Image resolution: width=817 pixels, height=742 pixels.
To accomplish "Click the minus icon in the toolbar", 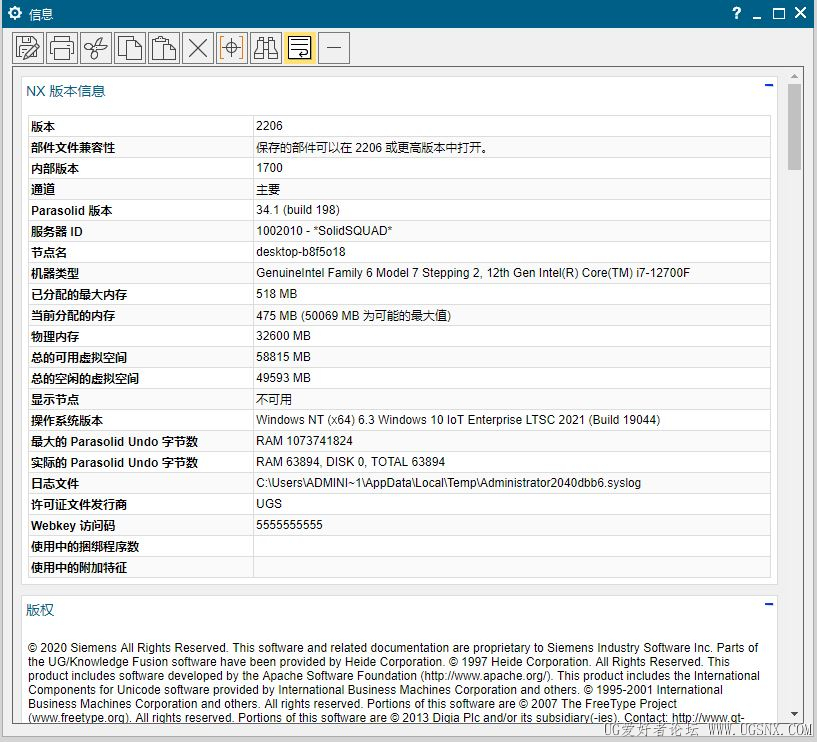I will (334, 48).
